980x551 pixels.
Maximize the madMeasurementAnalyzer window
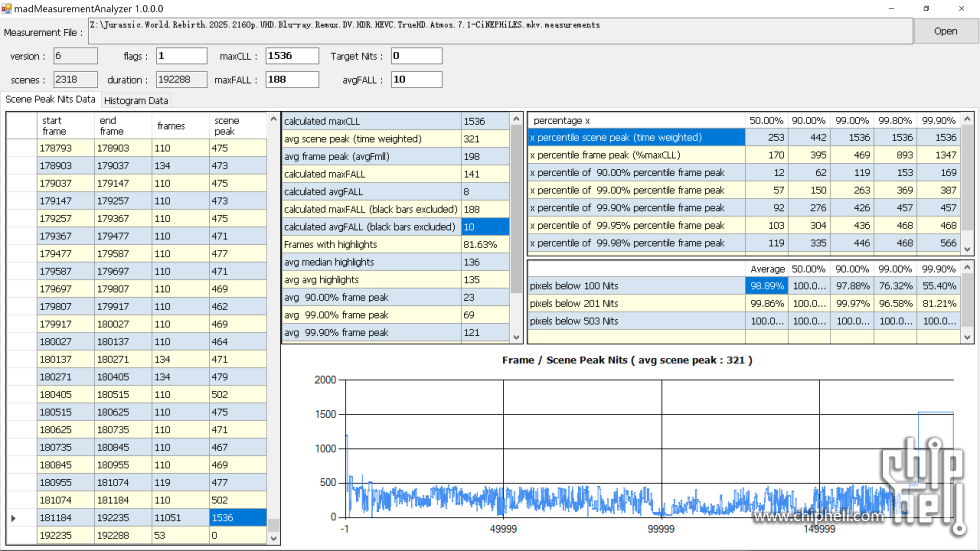925,8
